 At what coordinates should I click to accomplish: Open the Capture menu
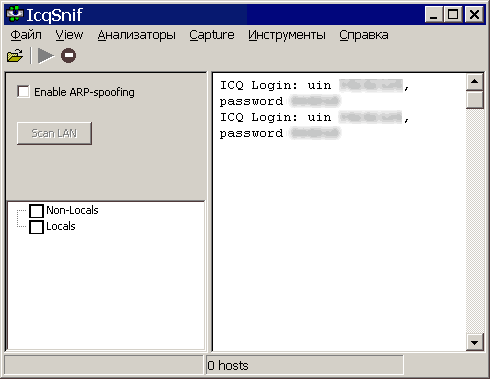212,35
